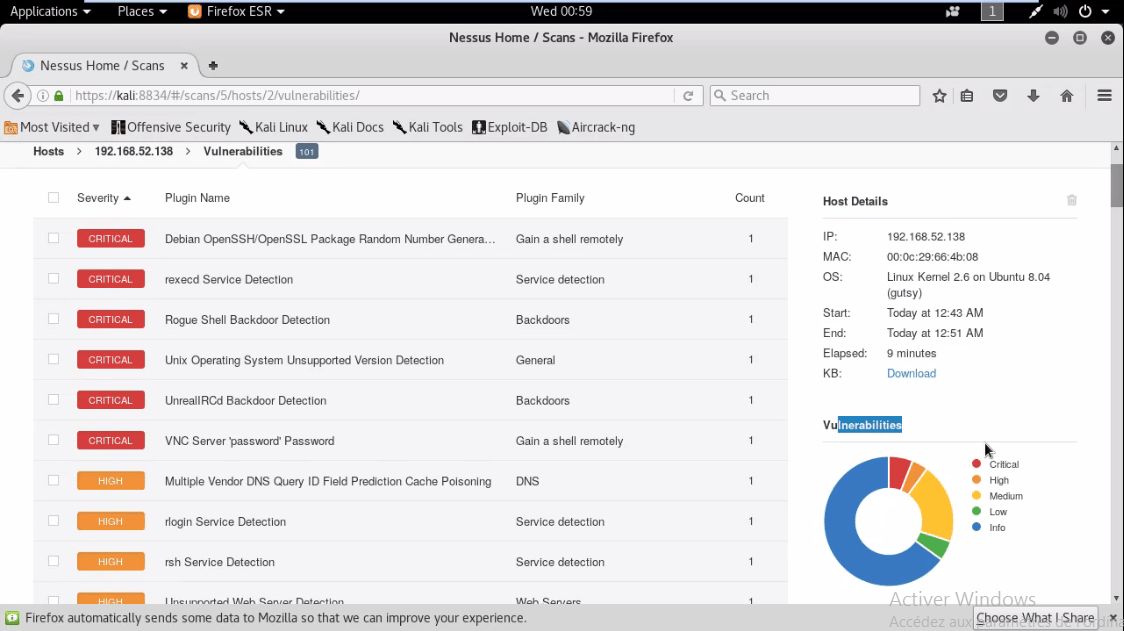Check the VNC Server password row checkbox
Viewport: 1124px width, 631px height.
click(54, 440)
